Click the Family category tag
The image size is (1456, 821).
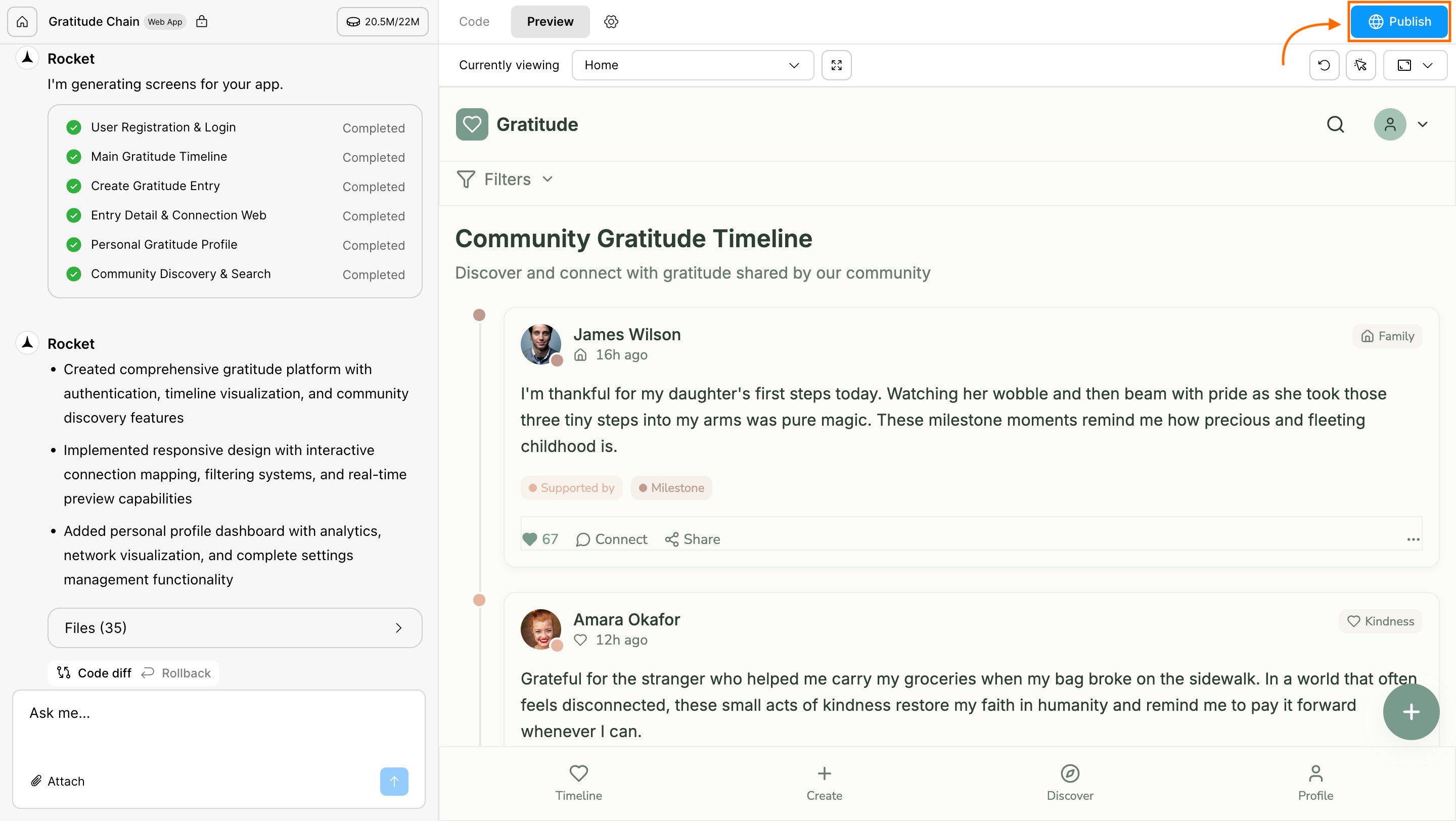(x=1387, y=336)
